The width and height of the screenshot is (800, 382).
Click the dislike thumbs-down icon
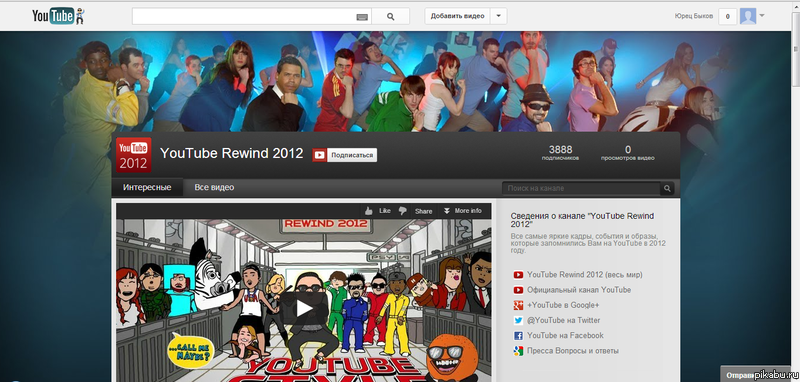point(403,211)
